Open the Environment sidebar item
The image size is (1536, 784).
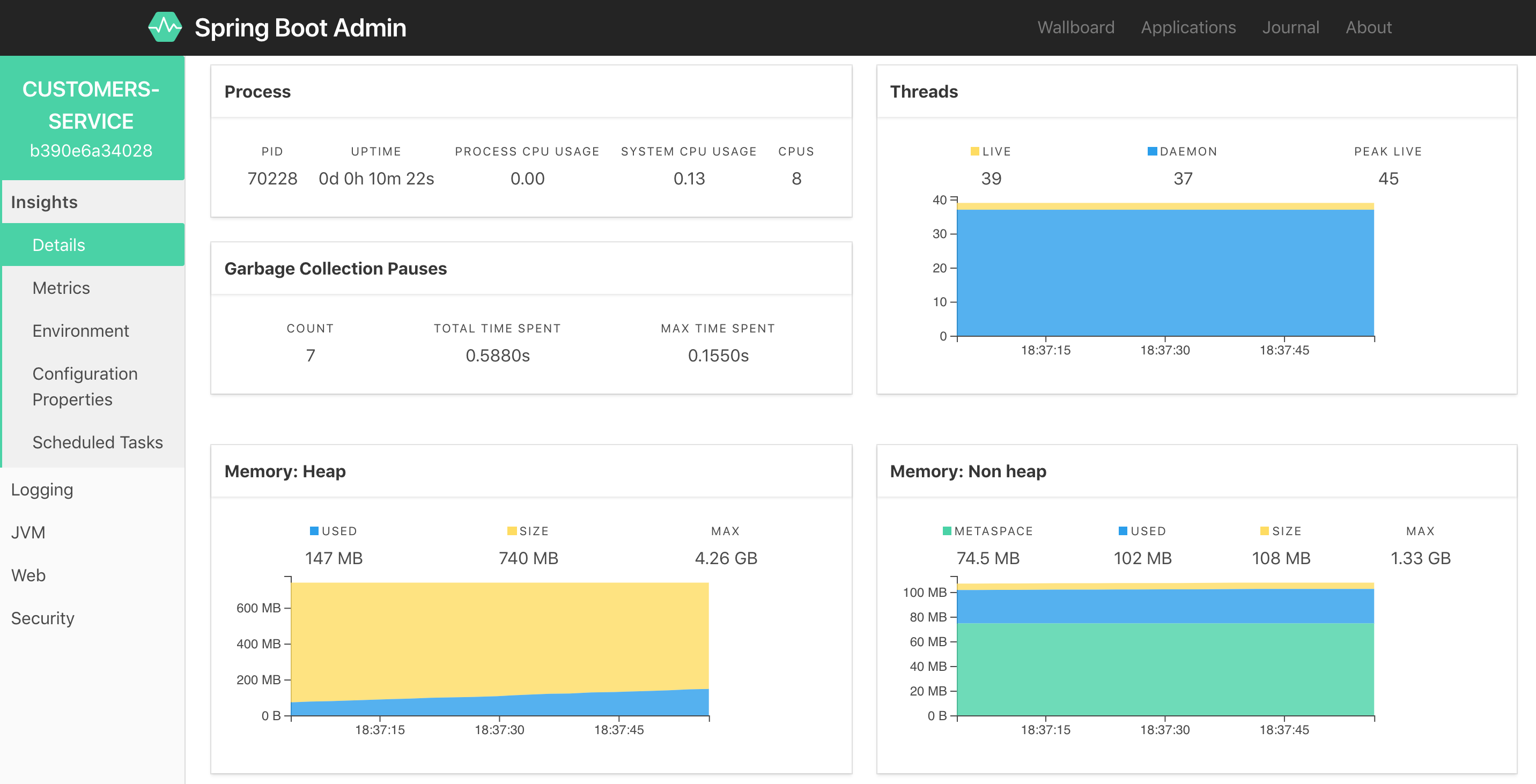(80, 331)
